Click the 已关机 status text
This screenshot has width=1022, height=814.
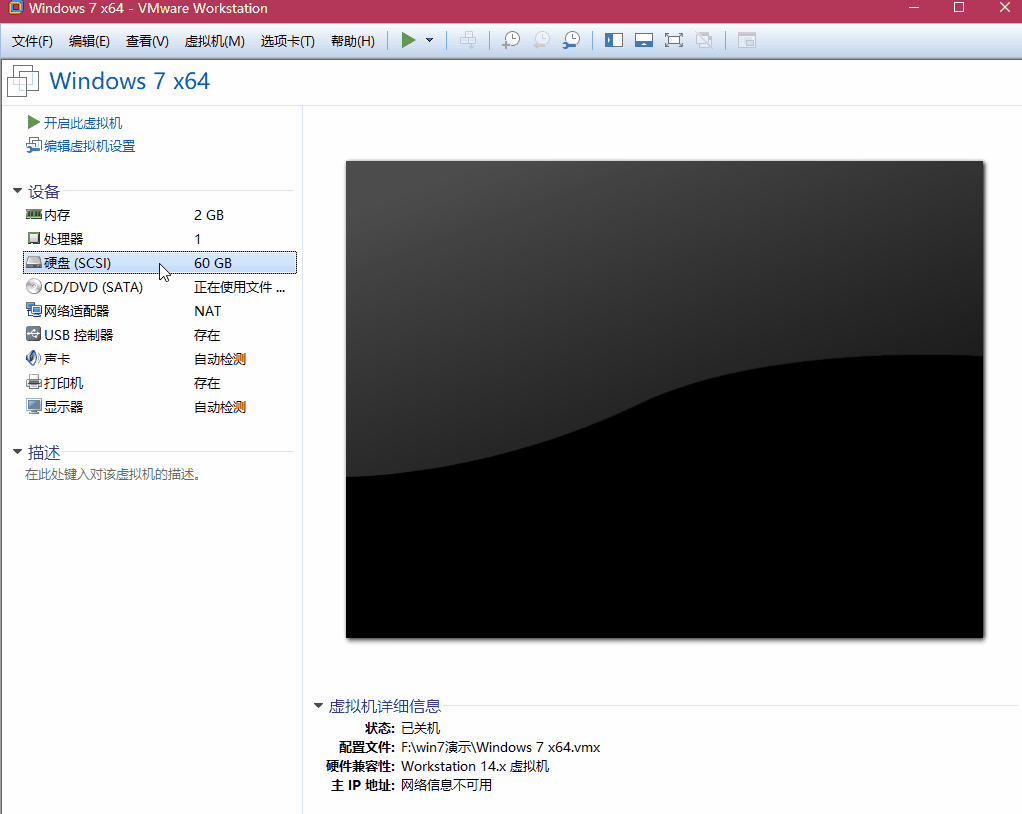tap(420, 728)
